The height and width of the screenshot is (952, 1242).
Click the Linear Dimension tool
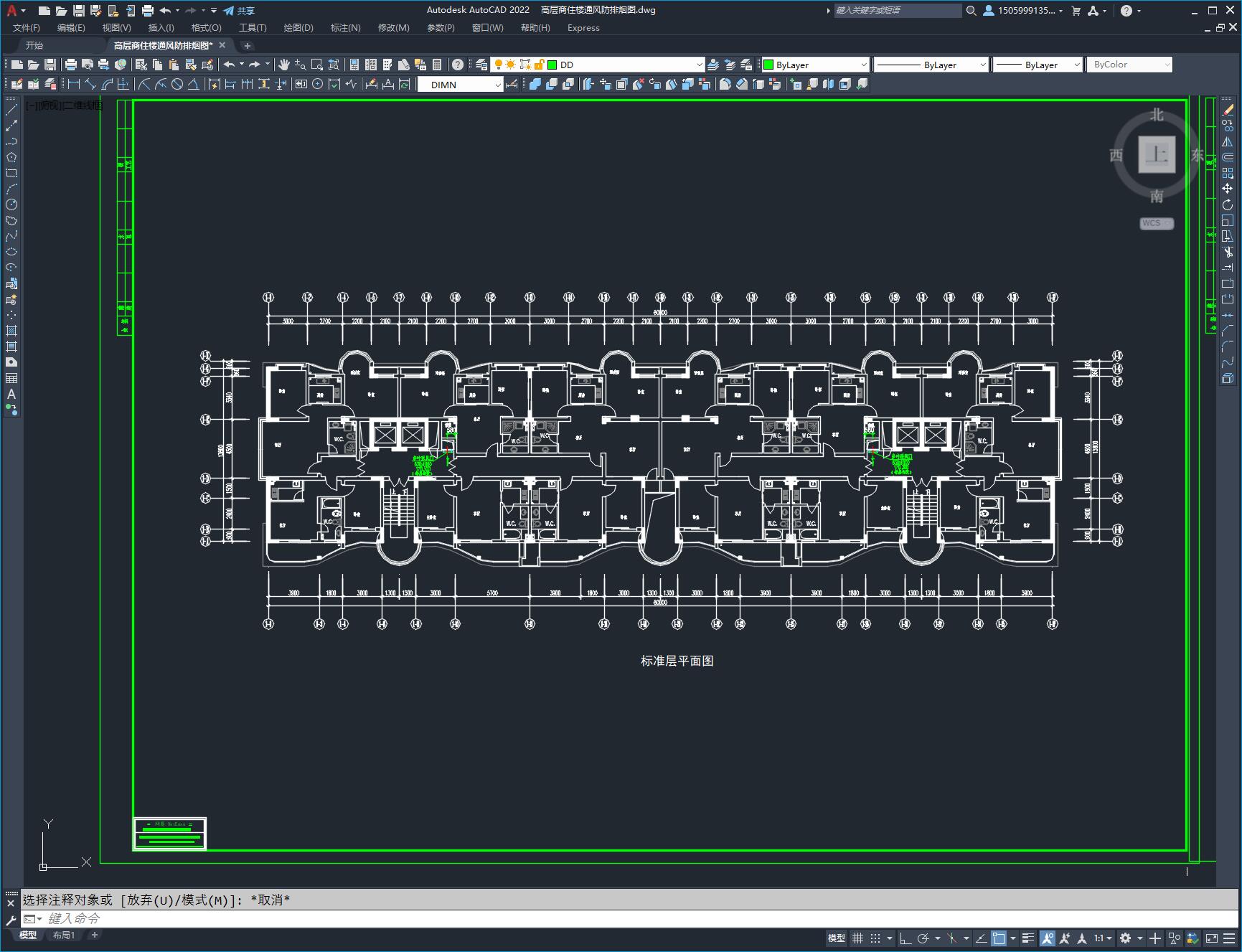pyautogui.click(x=73, y=84)
